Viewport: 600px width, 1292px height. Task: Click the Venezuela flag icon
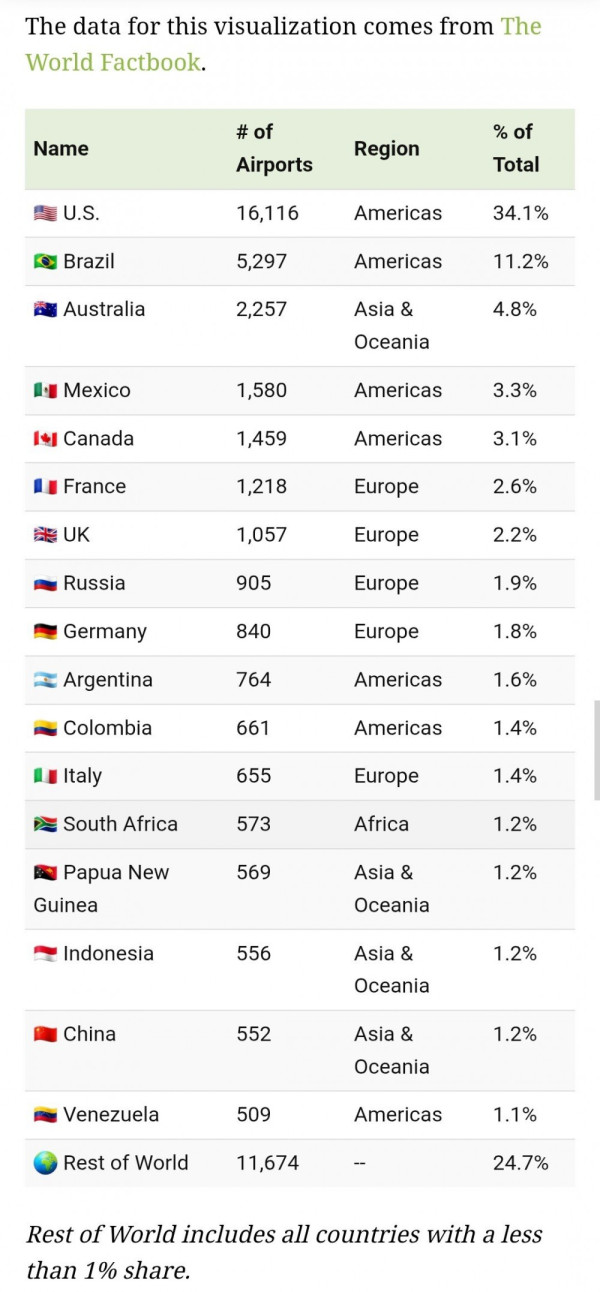tap(45, 1115)
